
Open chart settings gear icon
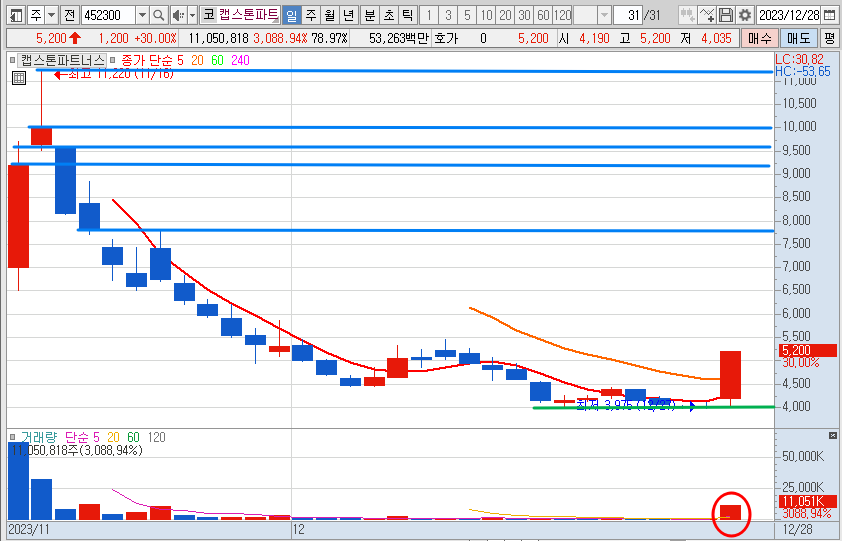tap(745, 15)
